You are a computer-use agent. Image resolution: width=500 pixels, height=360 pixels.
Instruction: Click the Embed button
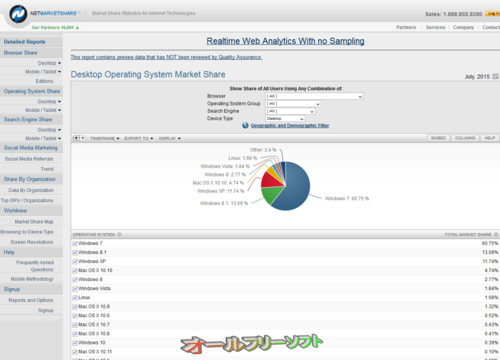click(x=438, y=138)
